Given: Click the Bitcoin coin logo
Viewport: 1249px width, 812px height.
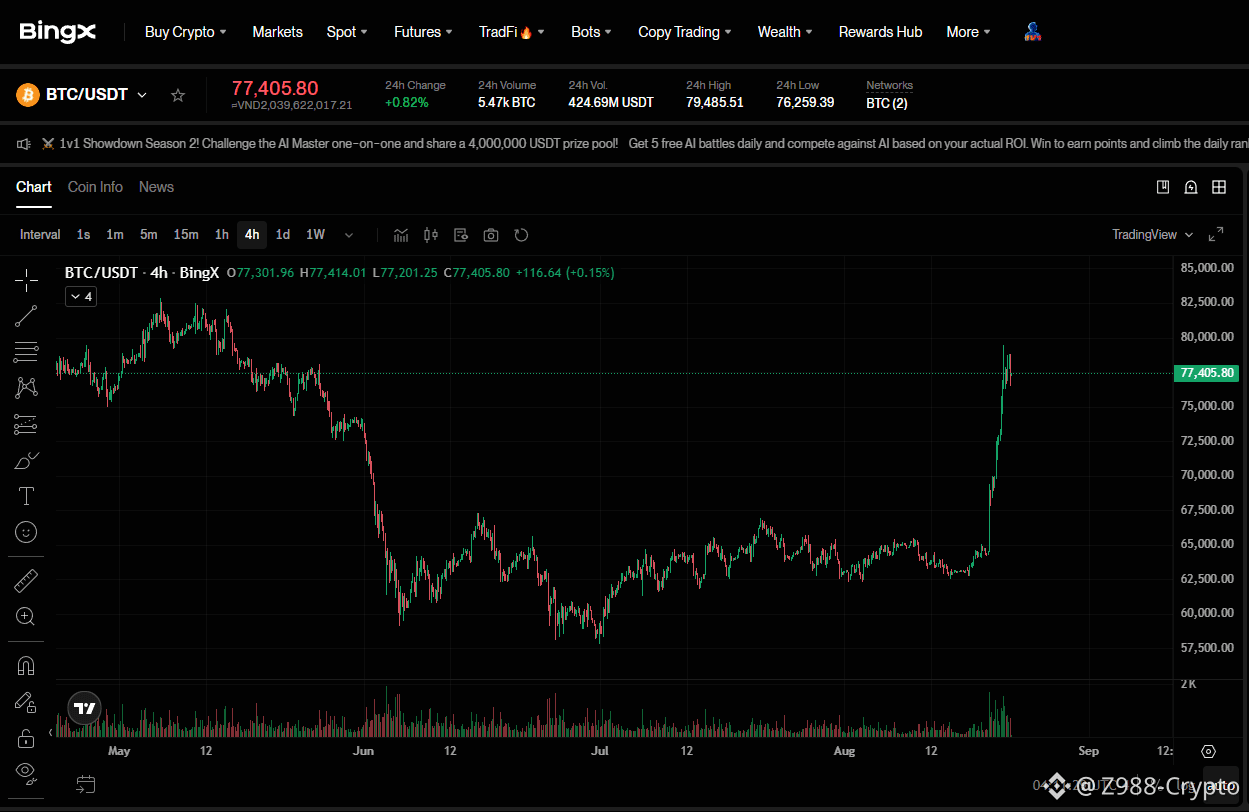Looking at the screenshot, I should coord(27,95).
